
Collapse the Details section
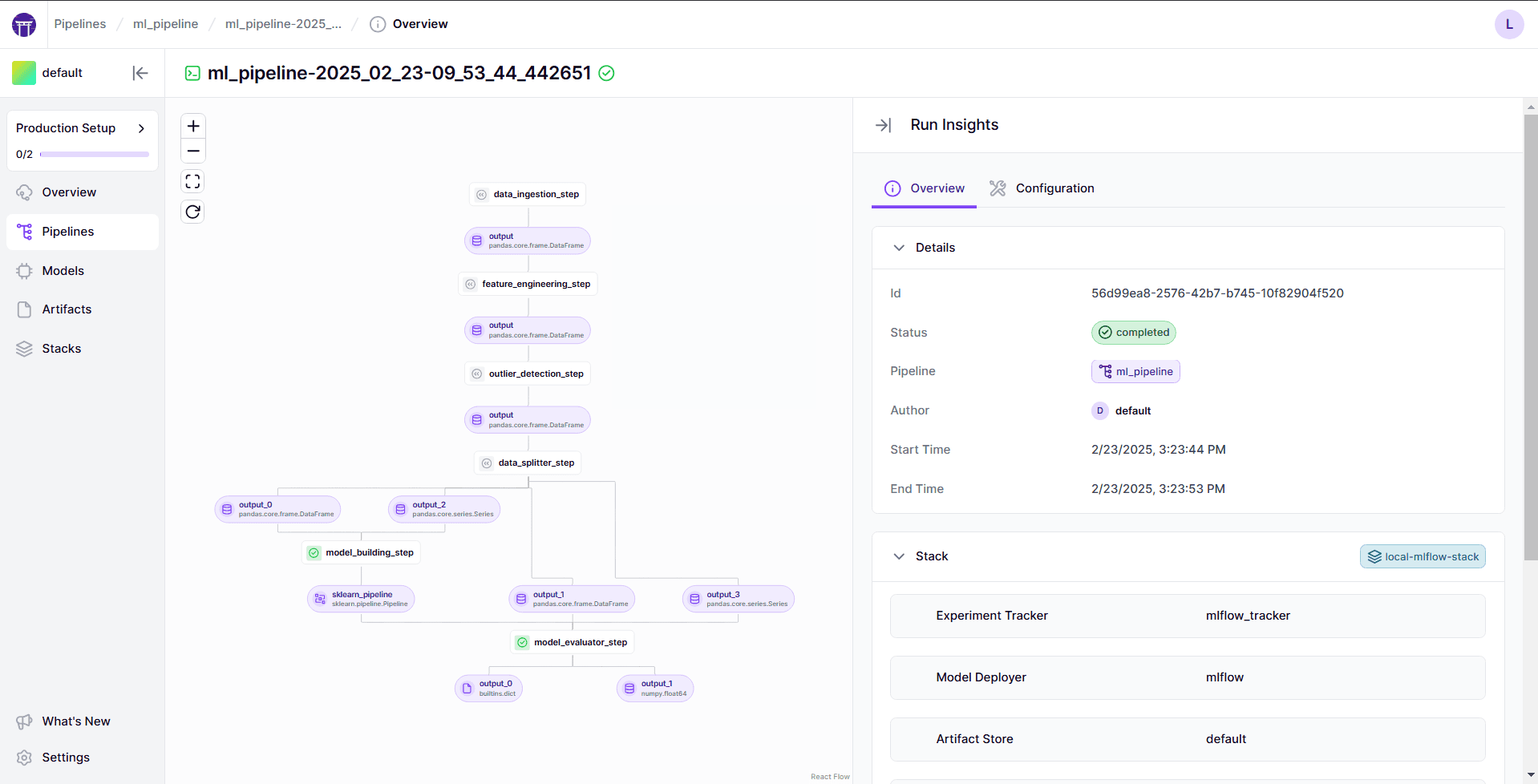pyautogui.click(x=899, y=248)
